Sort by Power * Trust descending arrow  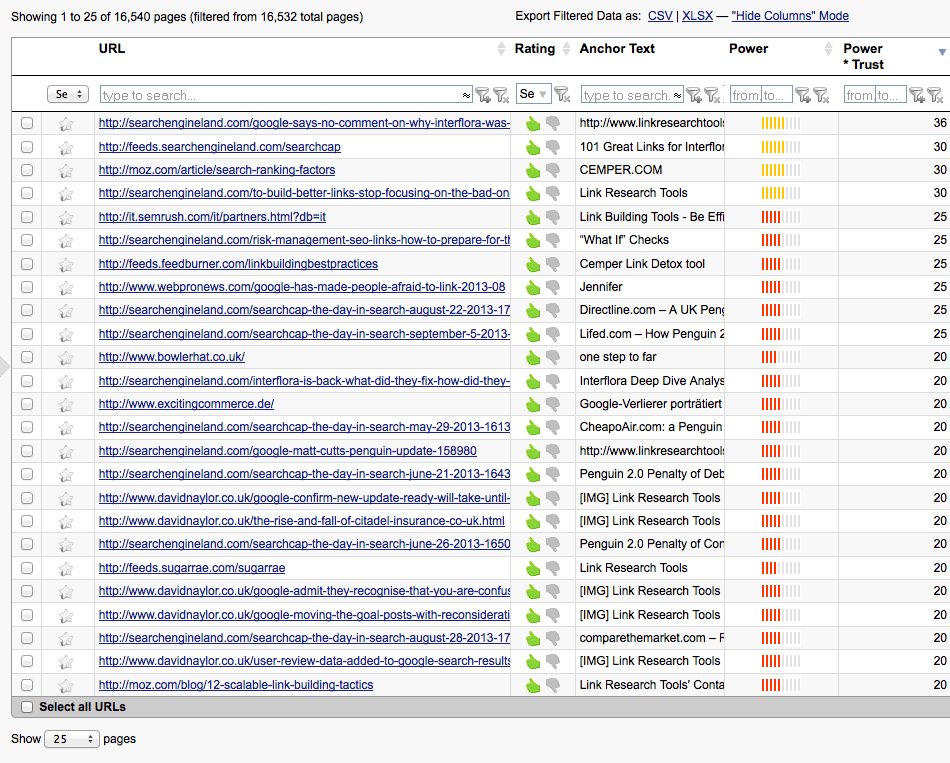tap(942, 52)
